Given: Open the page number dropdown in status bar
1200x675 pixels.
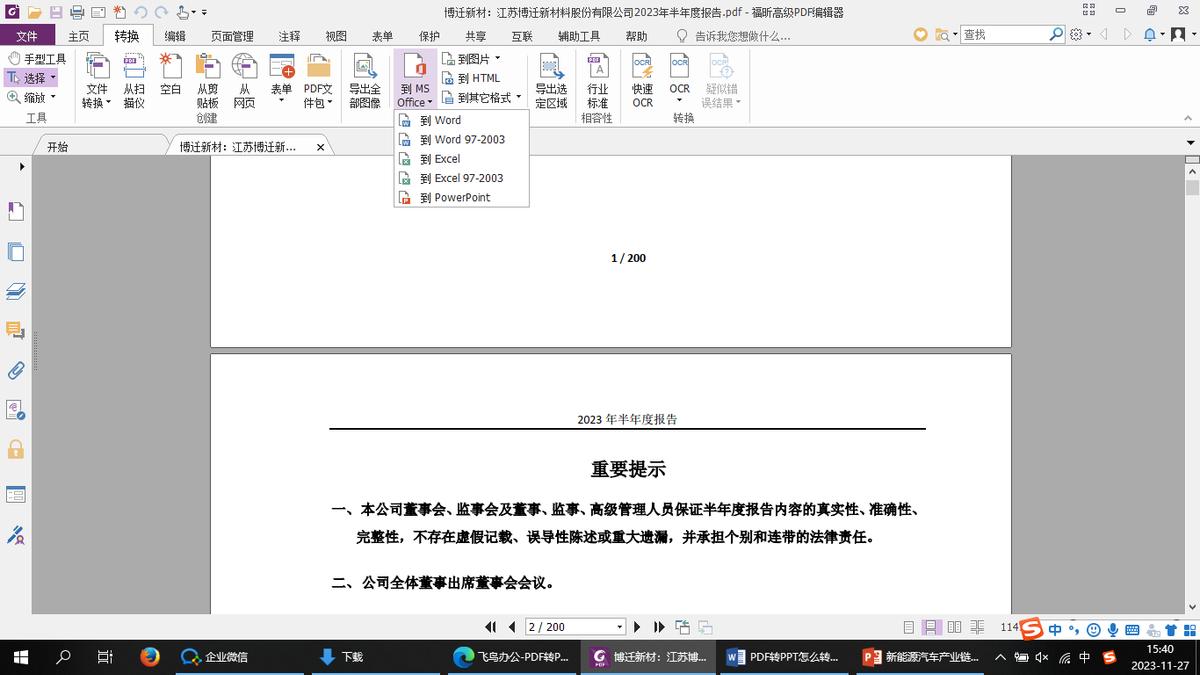Looking at the screenshot, I should (x=620, y=627).
